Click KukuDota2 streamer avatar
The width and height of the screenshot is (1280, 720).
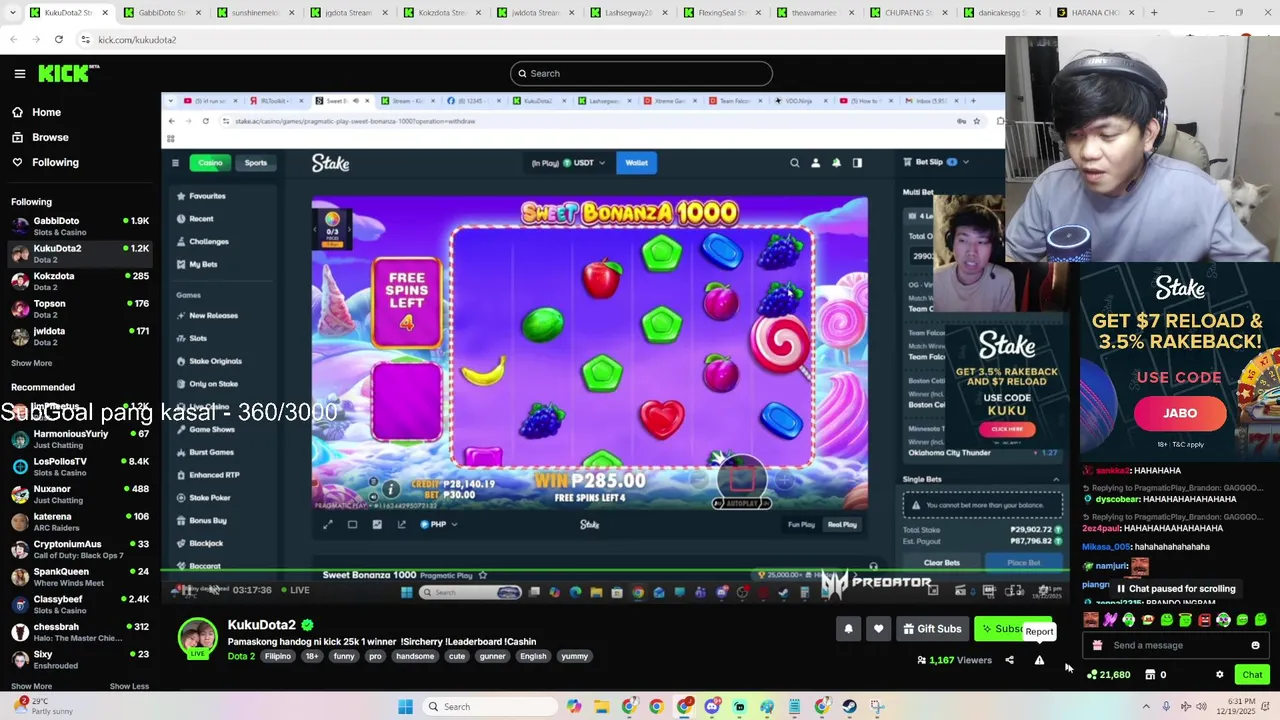tap(197, 638)
